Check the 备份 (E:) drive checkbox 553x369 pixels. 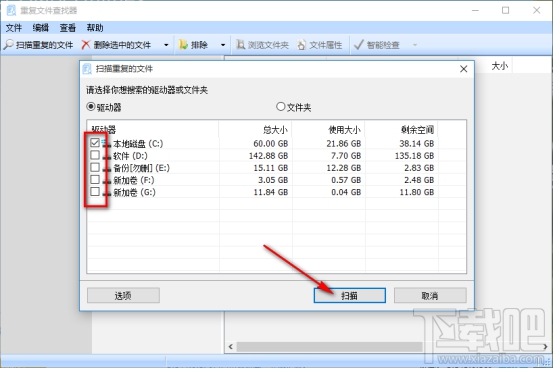point(95,167)
